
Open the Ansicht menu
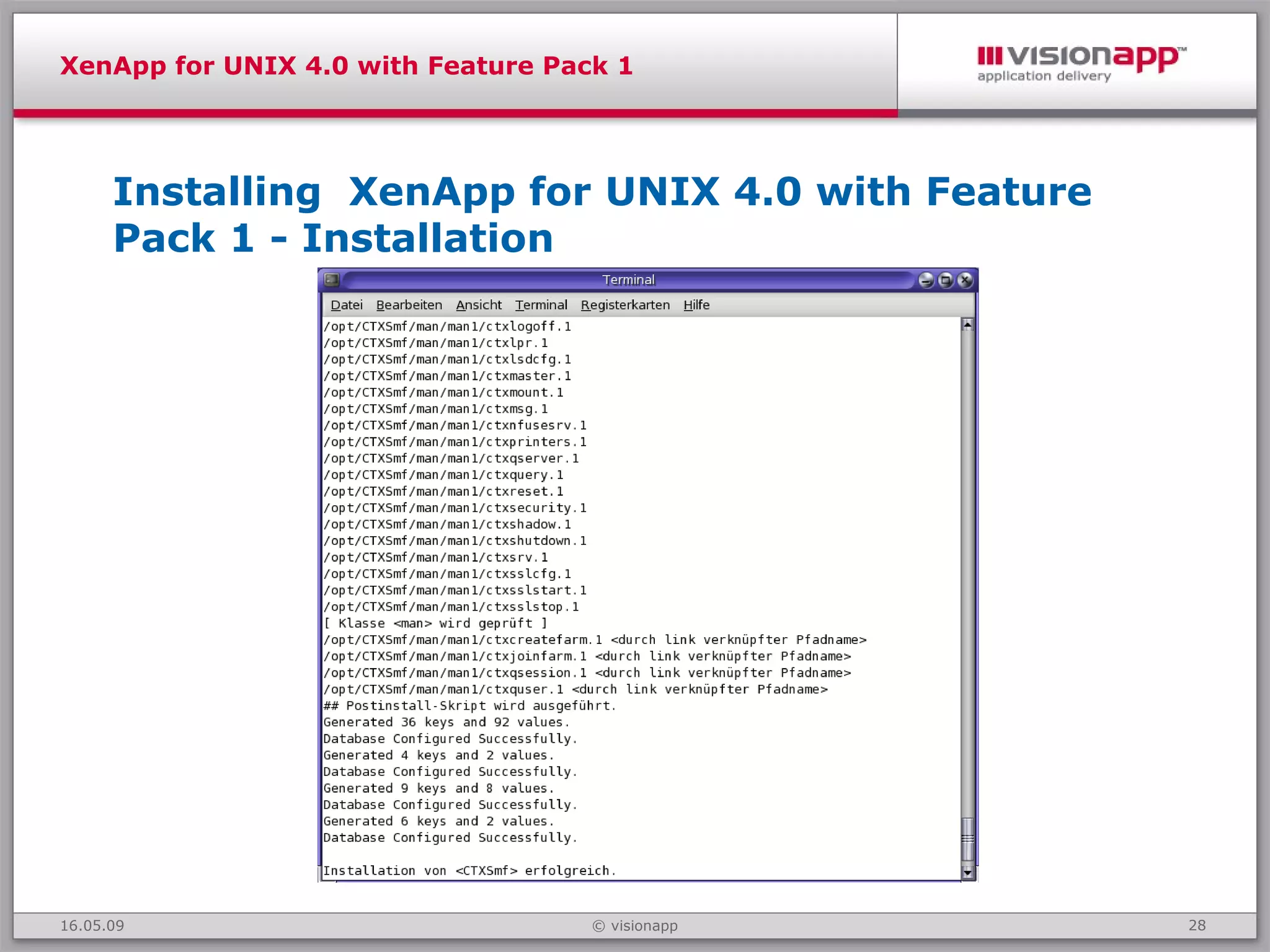click(x=479, y=305)
